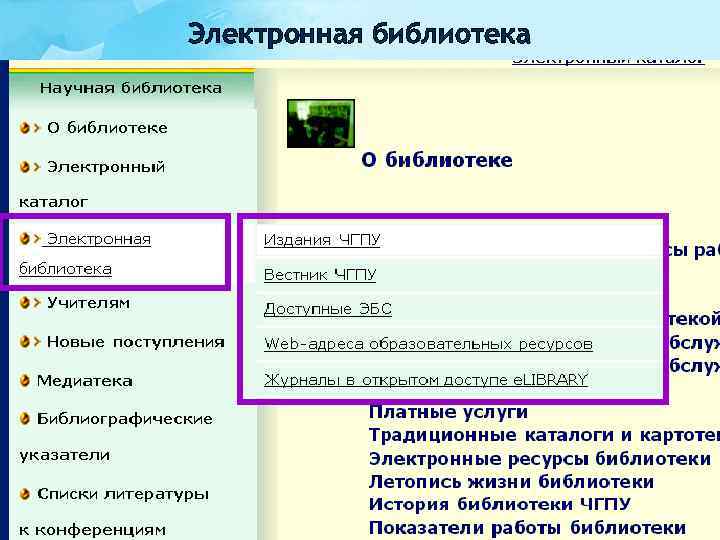Open О библиотеке in sidebar menu
Viewport: 720px width, 540px height.
107,128
